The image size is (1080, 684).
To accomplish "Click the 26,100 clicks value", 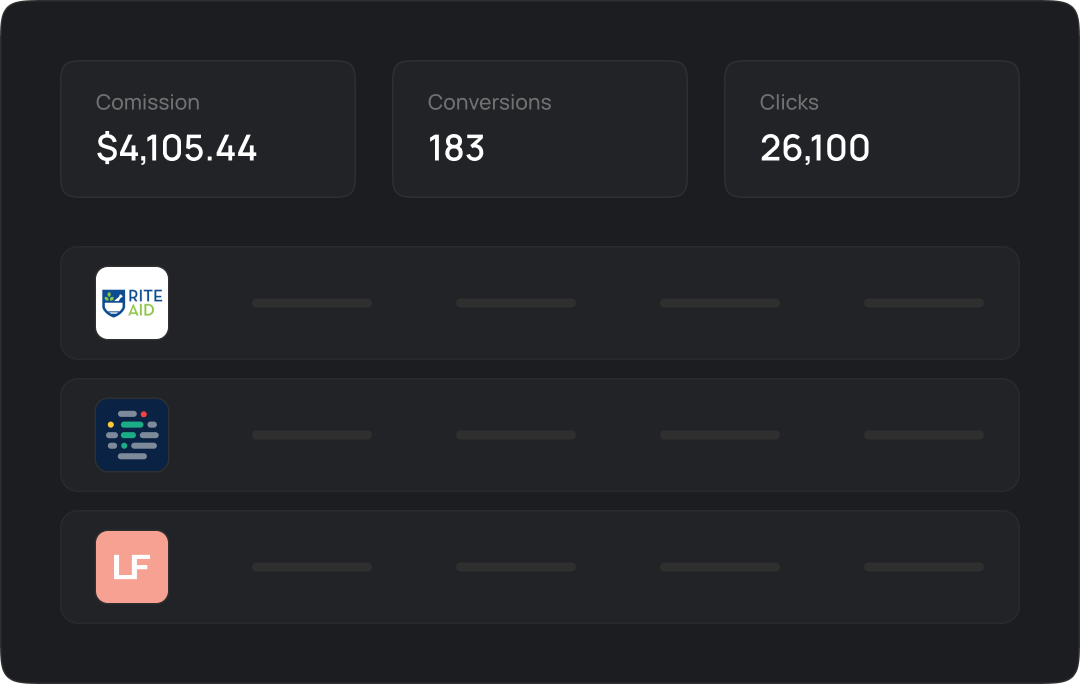I will (815, 148).
